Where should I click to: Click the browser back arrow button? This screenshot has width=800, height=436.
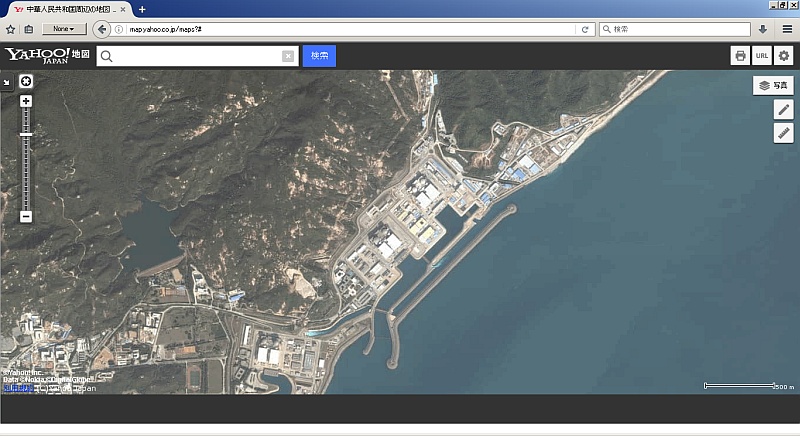(101, 29)
